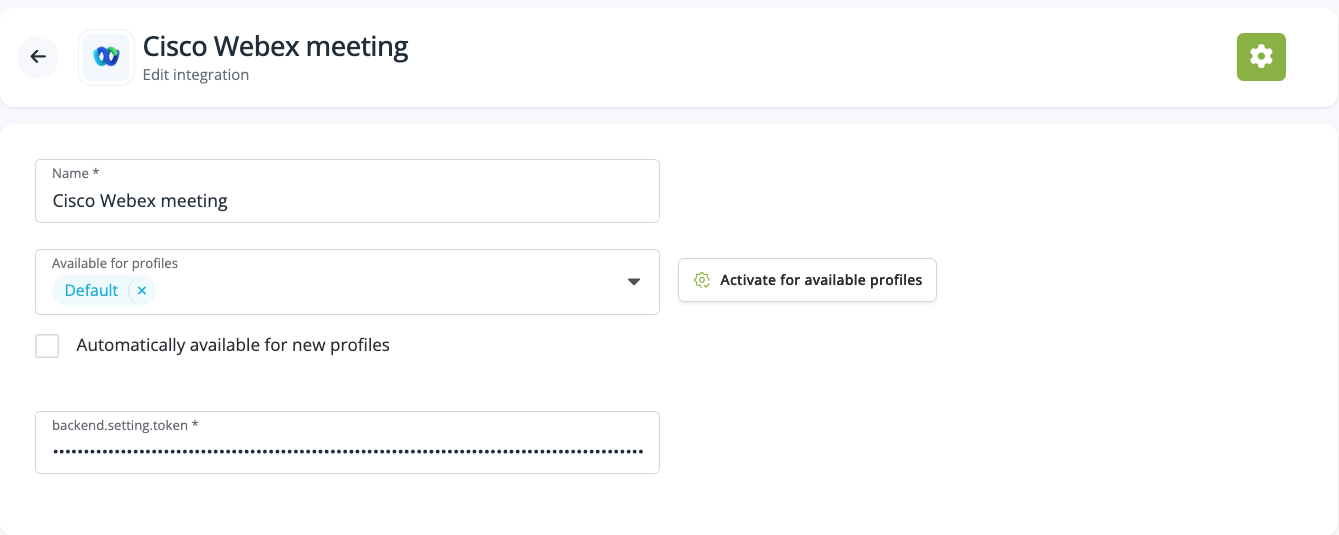The image size is (1339, 535).
Task: Click the 'Automatically available for new profiles' label
Action: click(233, 346)
